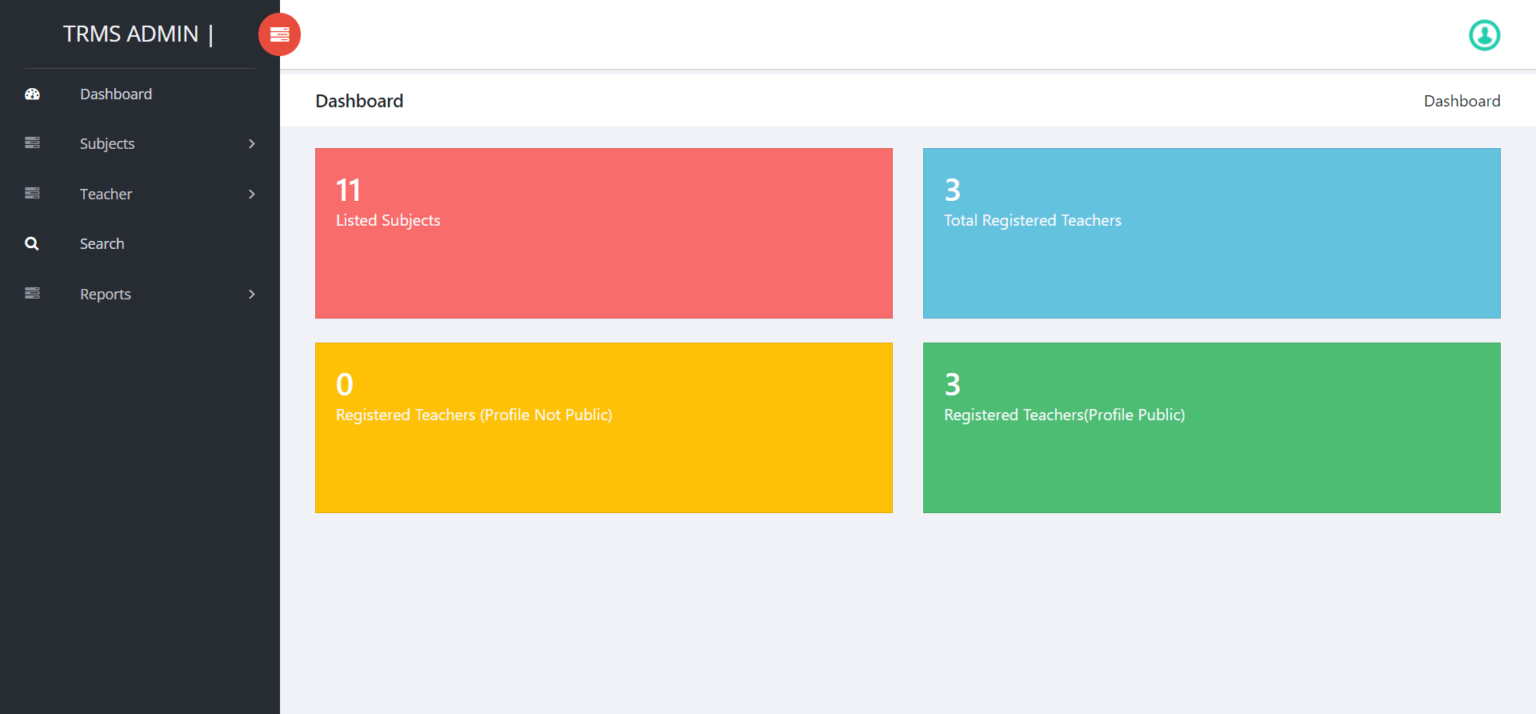Image resolution: width=1536 pixels, height=714 pixels.
Task: Open the Teacher menu entry
Action: tap(106, 193)
